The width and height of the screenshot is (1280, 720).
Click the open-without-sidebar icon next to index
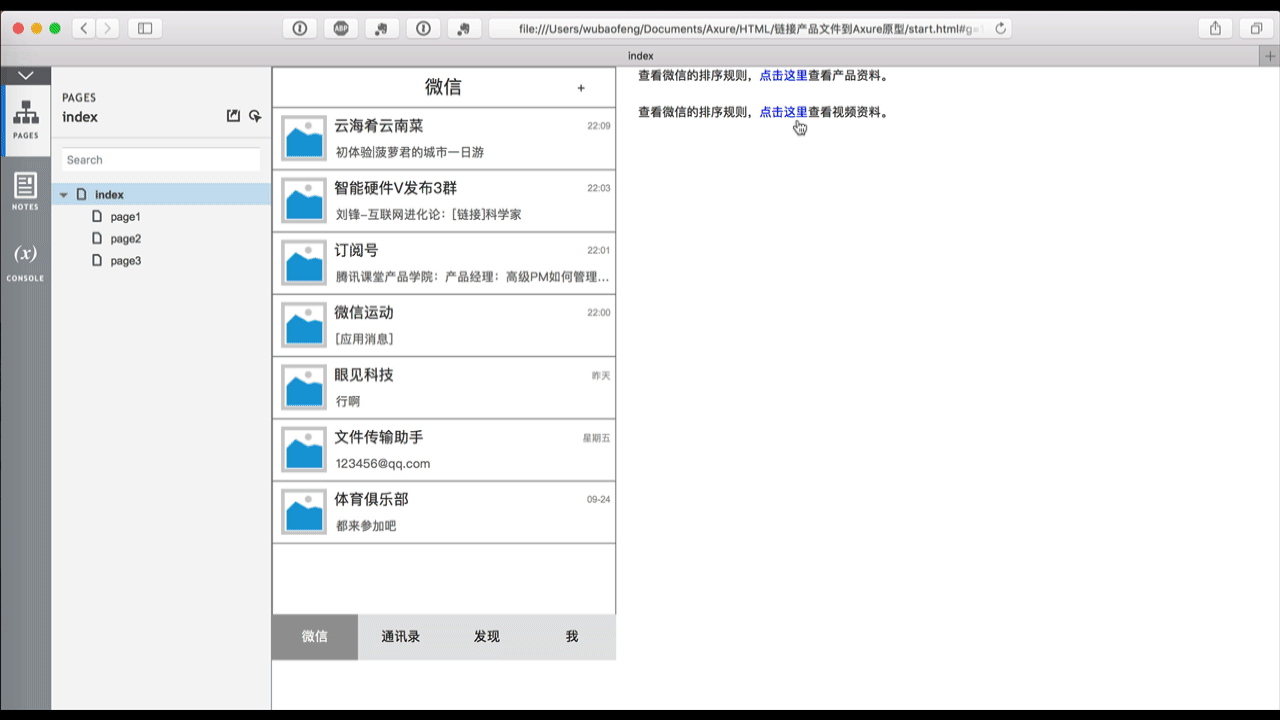(234, 116)
